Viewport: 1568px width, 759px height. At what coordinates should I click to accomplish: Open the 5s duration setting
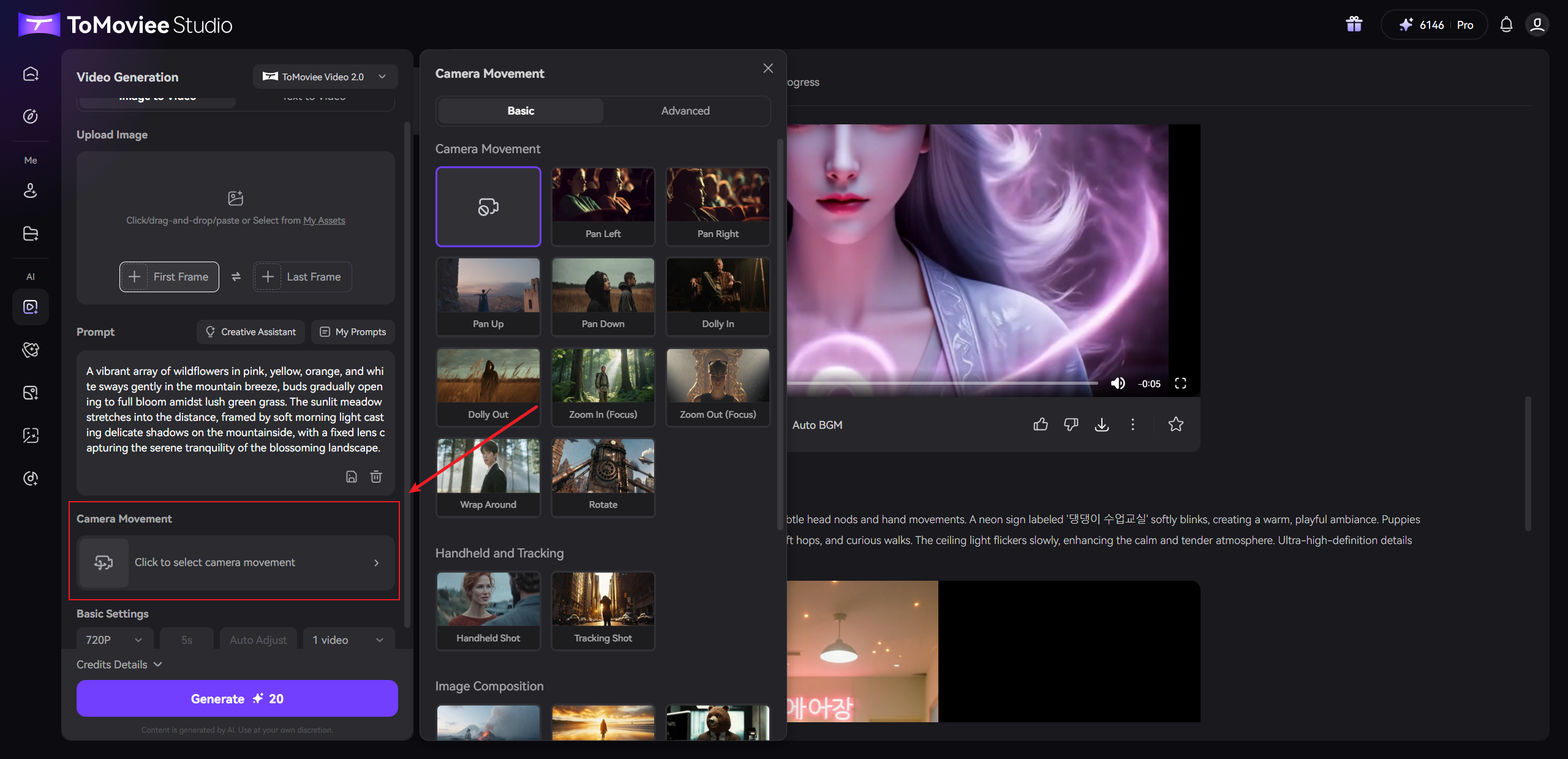[187, 640]
